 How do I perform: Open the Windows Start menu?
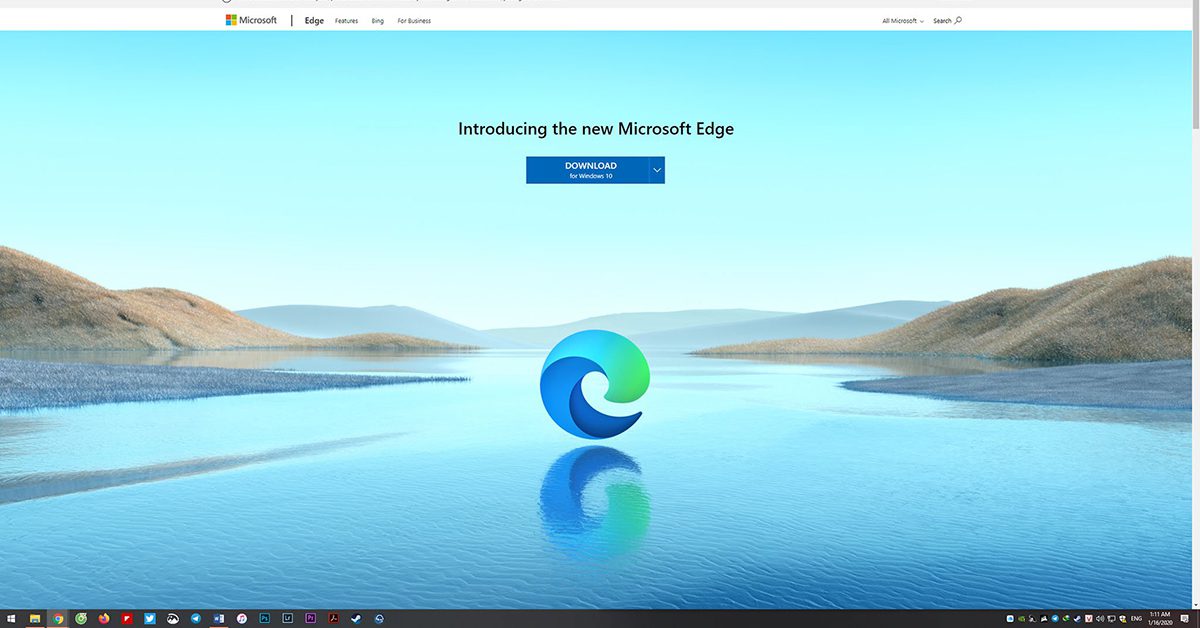pos(12,619)
